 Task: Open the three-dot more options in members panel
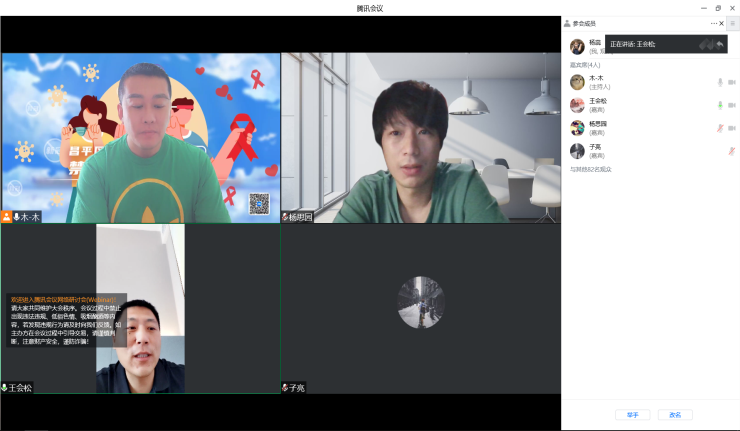[714, 23]
